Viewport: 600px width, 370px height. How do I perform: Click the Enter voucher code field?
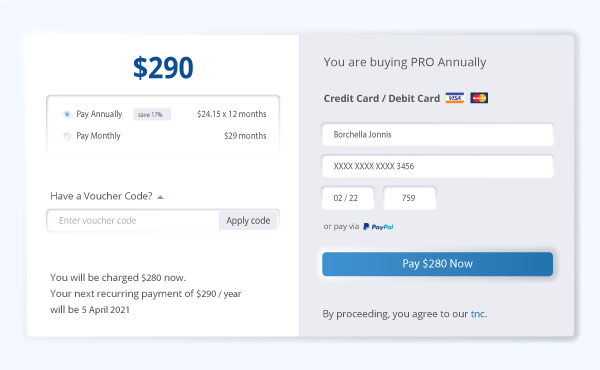(133, 220)
